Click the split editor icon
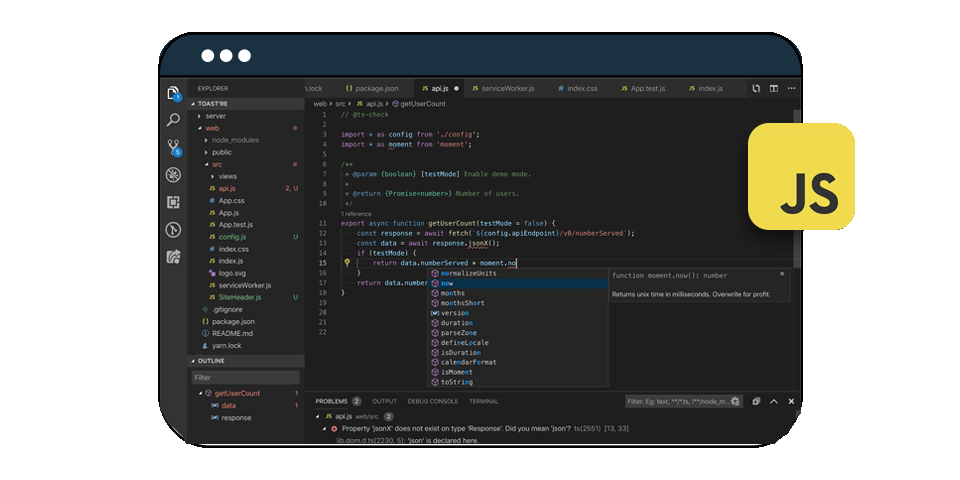The image size is (960, 480). [x=774, y=89]
